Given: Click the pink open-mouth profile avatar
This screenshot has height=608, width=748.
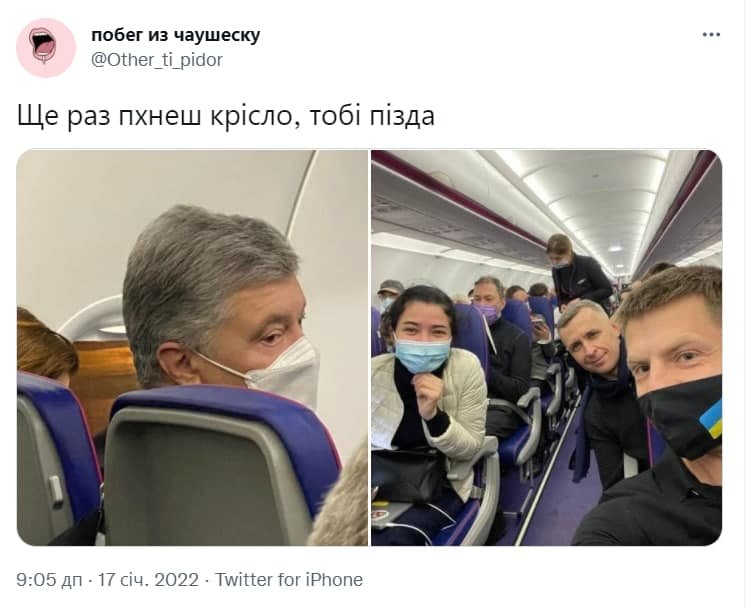Looking at the screenshot, I should [46, 48].
